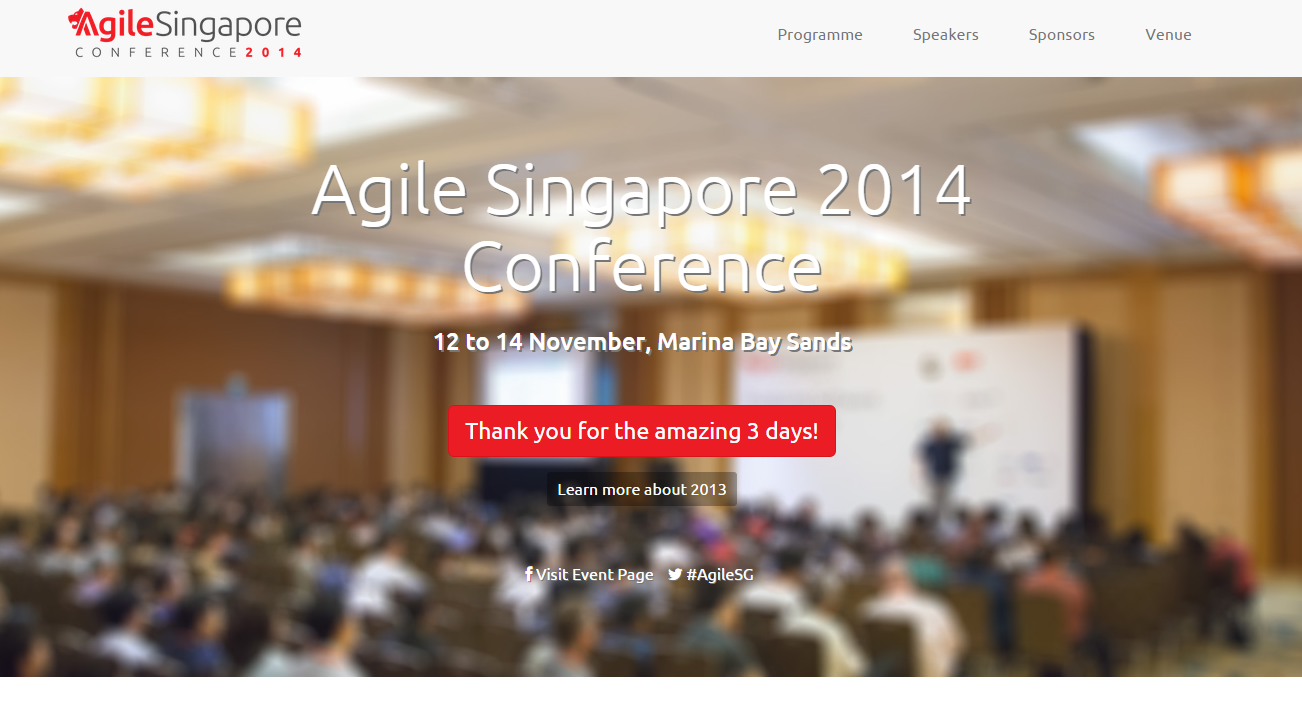Click the Twitter bird icon

pos(675,574)
